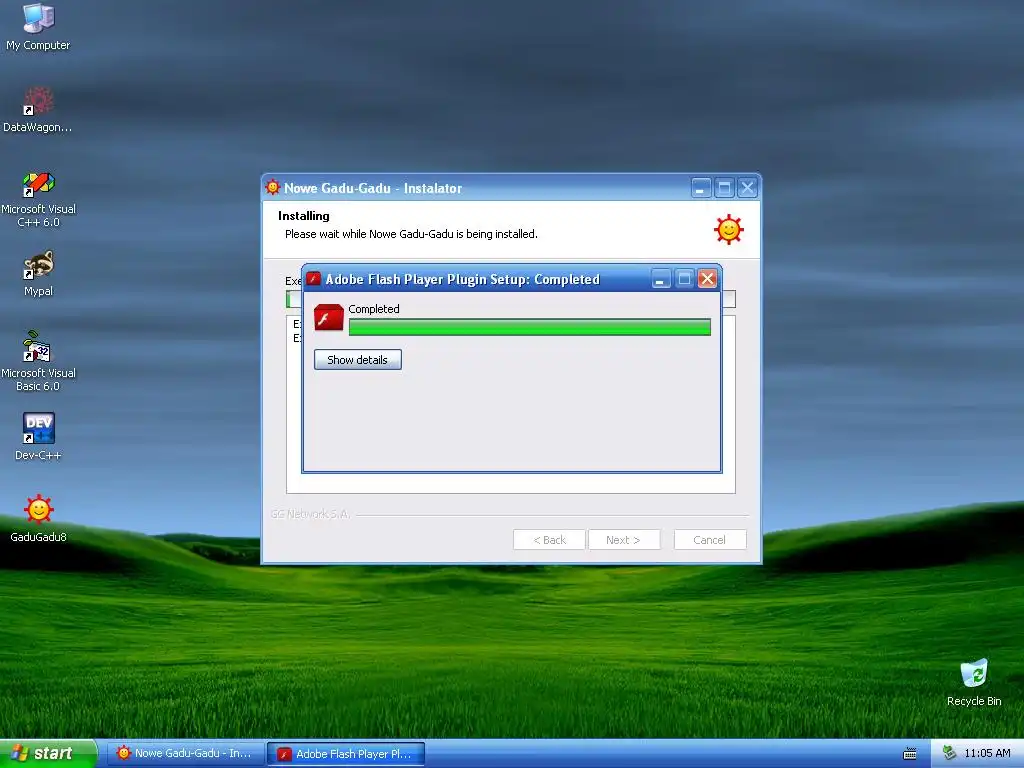Image resolution: width=1024 pixels, height=768 pixels.
Task: Close the Adobe Flash Player Plugin Setup window
Action: 707,280
